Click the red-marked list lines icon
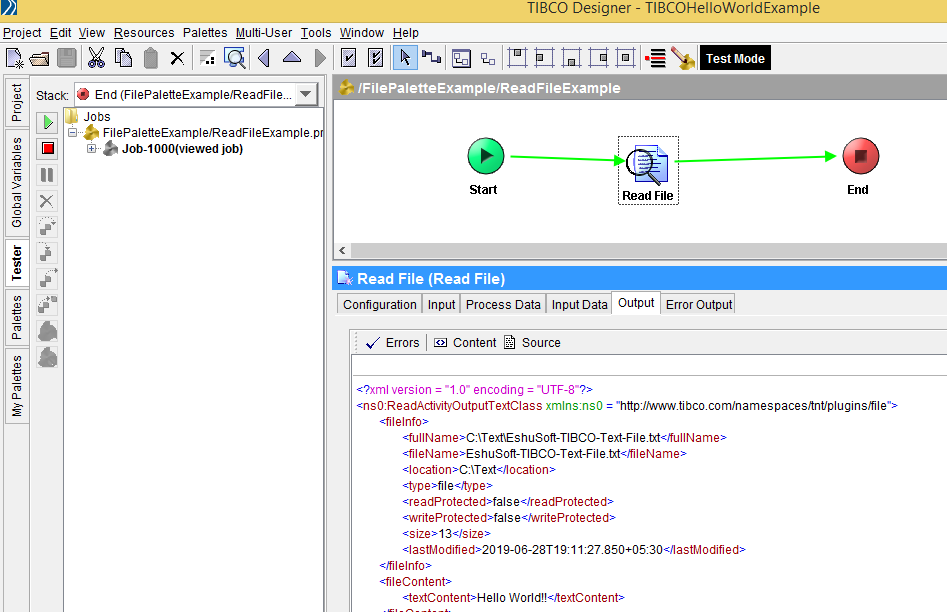This screenshot has width=947, height=612. [655, 59]
